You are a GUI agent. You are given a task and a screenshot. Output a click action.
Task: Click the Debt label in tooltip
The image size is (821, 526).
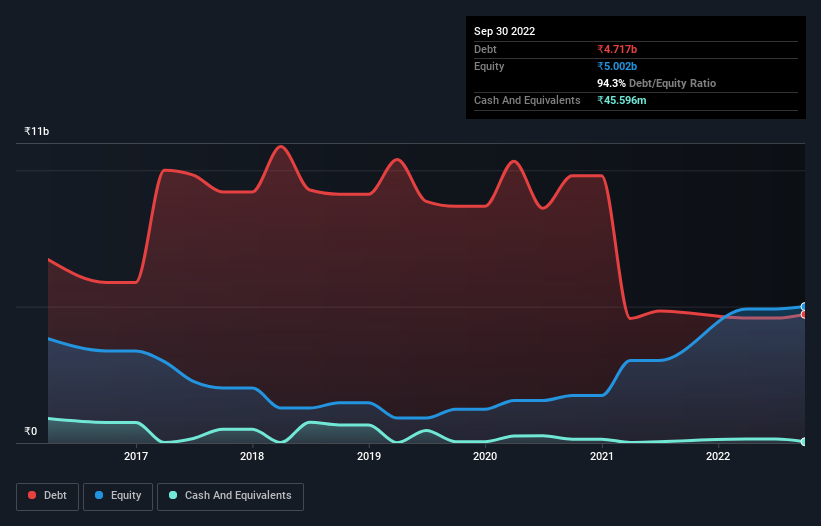(485, 49)
